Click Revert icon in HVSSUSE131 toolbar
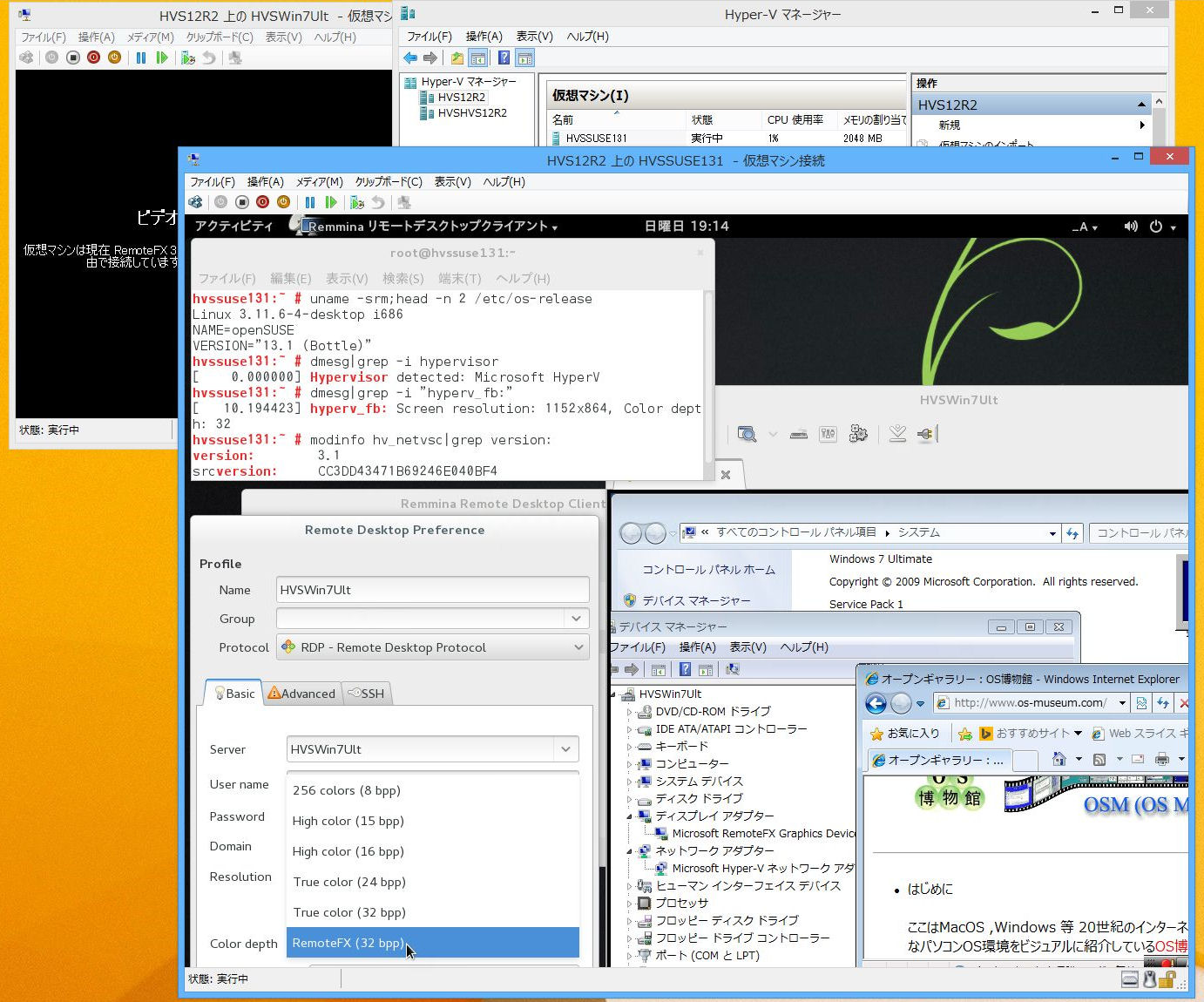Image resolution: width=1204 pixels, height=1002 pixels. pyautogui.click(x=378, y=202)
